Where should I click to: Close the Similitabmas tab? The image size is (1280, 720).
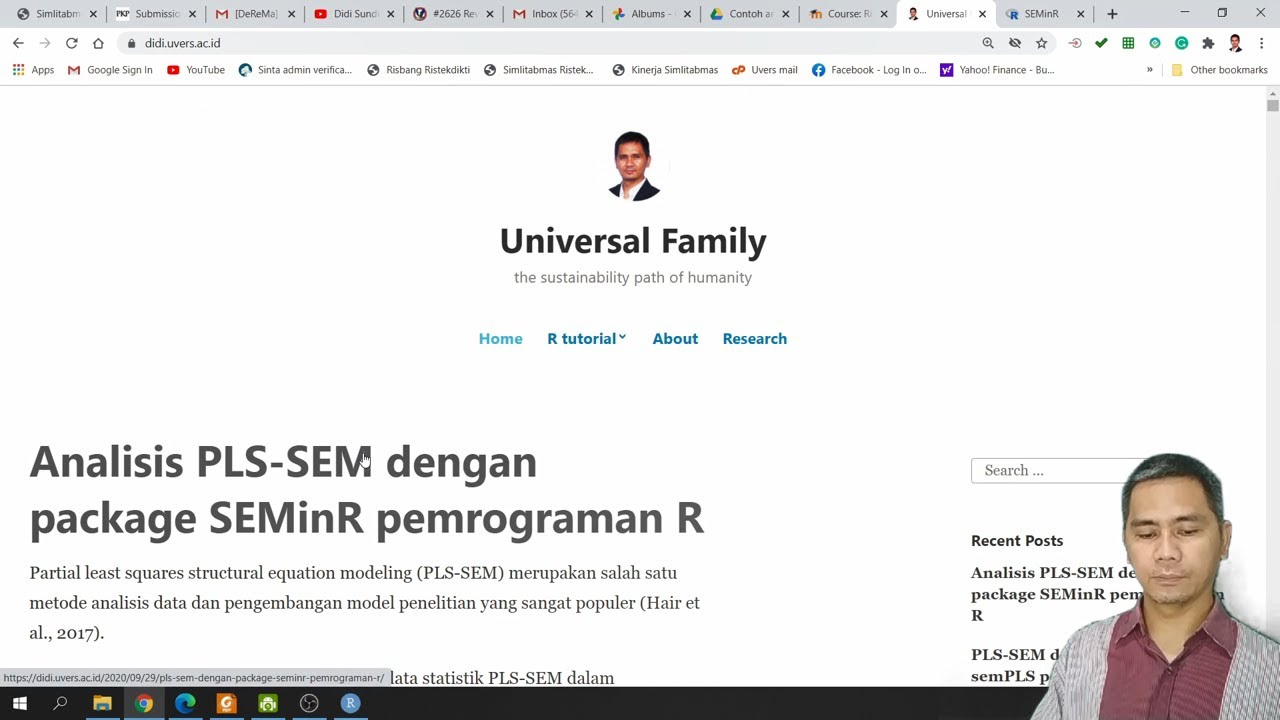tap(93, 14)
